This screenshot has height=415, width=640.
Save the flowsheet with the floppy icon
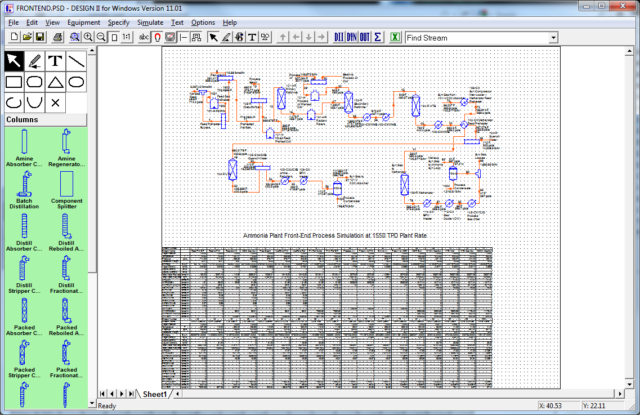(40, 37)
